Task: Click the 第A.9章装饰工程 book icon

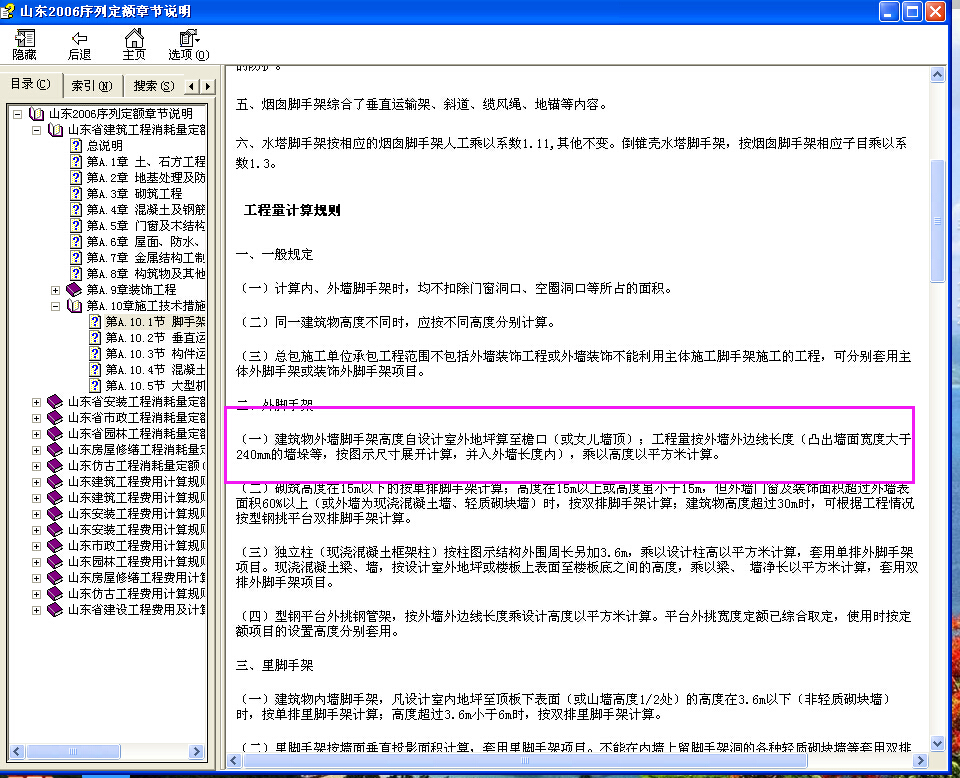Action: [74, 289]
